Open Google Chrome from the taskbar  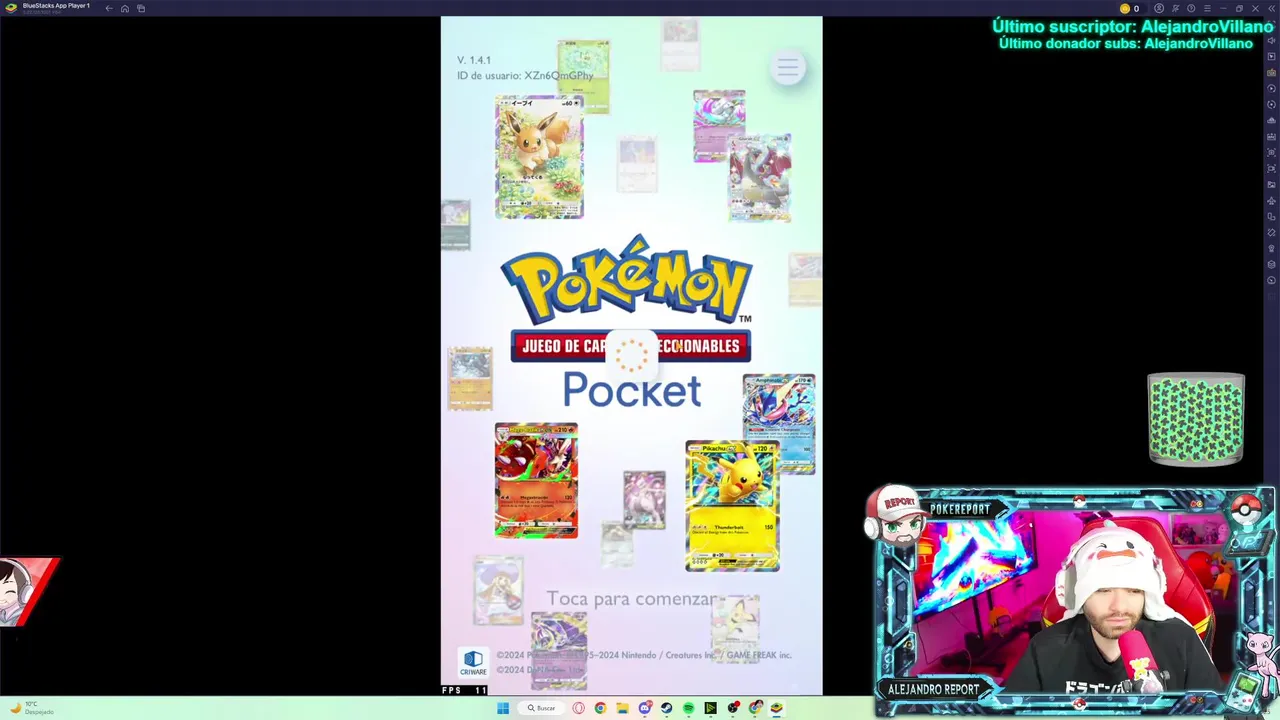pyautogui.click(x=600, y=708)
